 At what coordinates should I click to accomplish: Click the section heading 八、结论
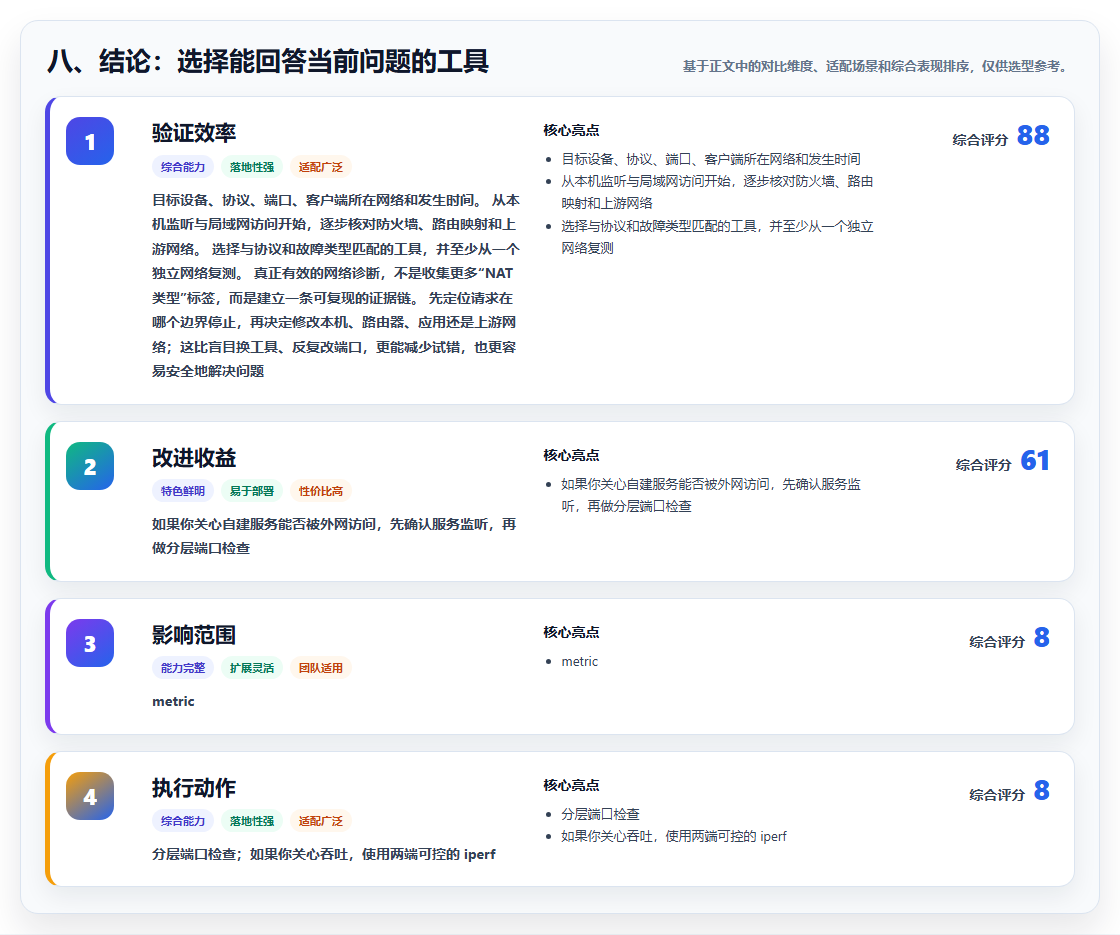click(268, 61)
